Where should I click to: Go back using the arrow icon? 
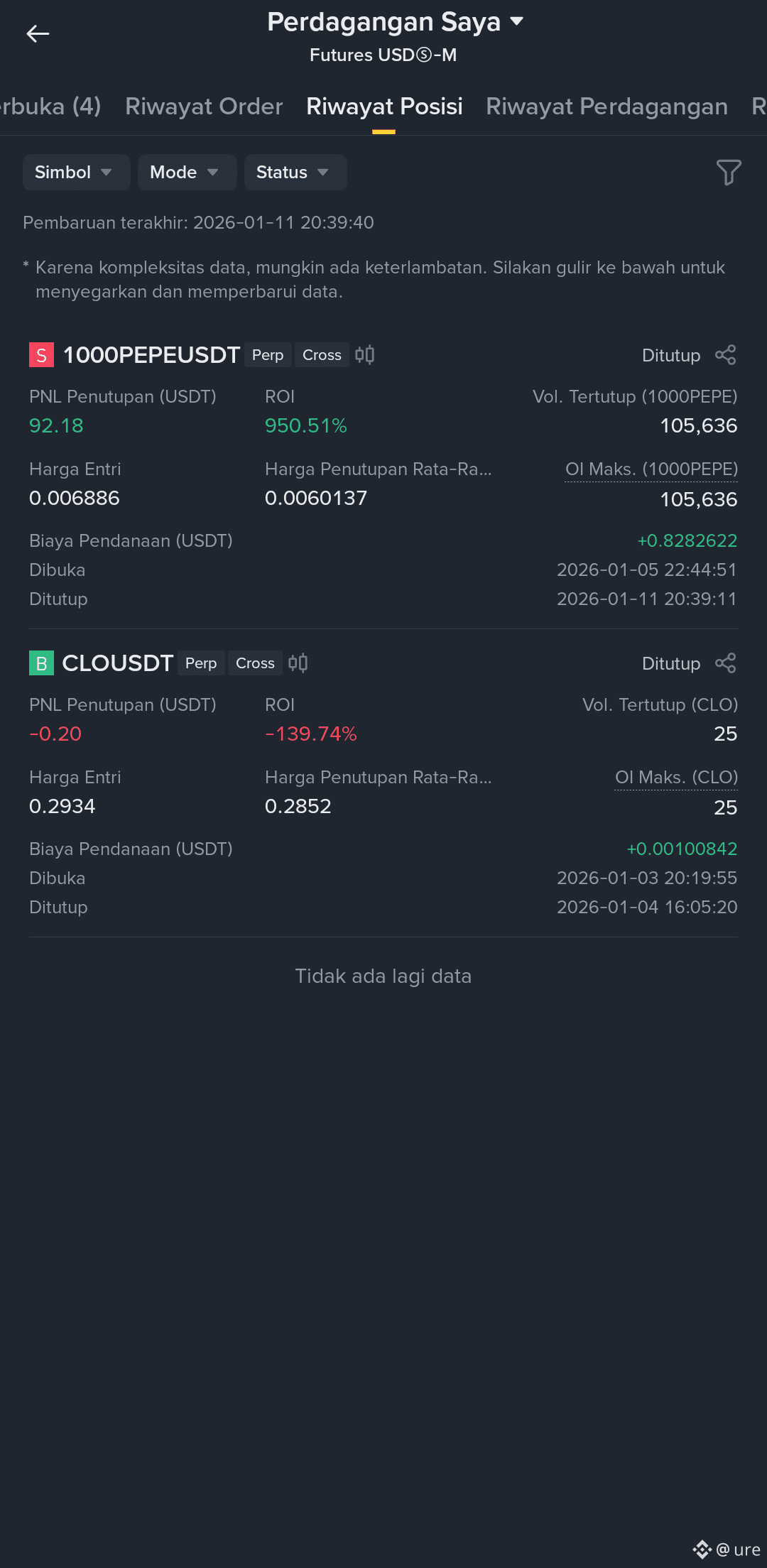(38, 33)
